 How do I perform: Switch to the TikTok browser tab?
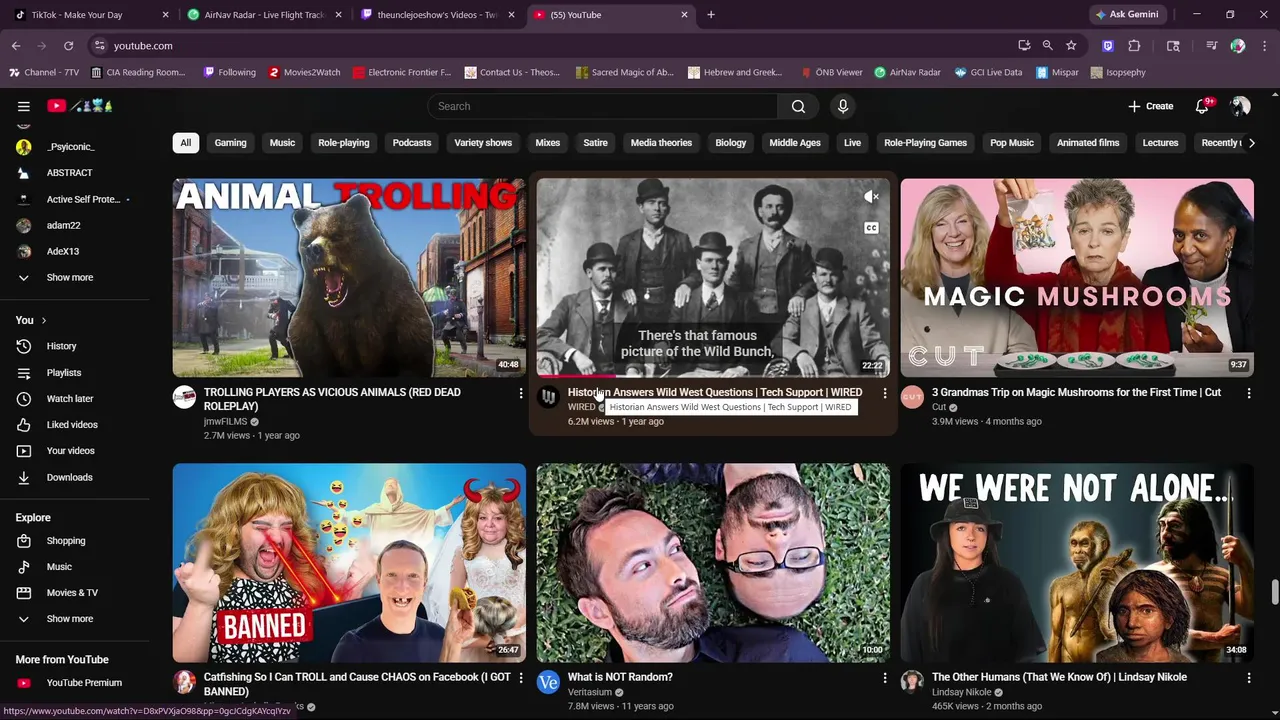coord(90,15)
